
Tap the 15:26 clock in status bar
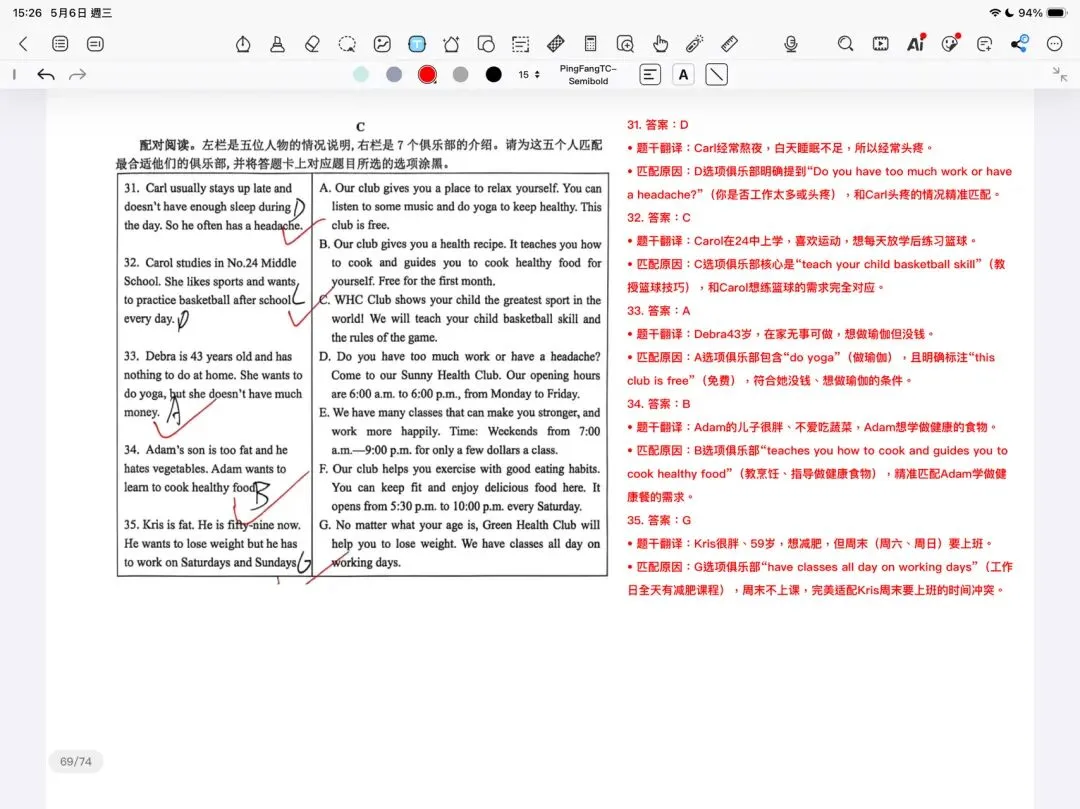pos(28,13)
